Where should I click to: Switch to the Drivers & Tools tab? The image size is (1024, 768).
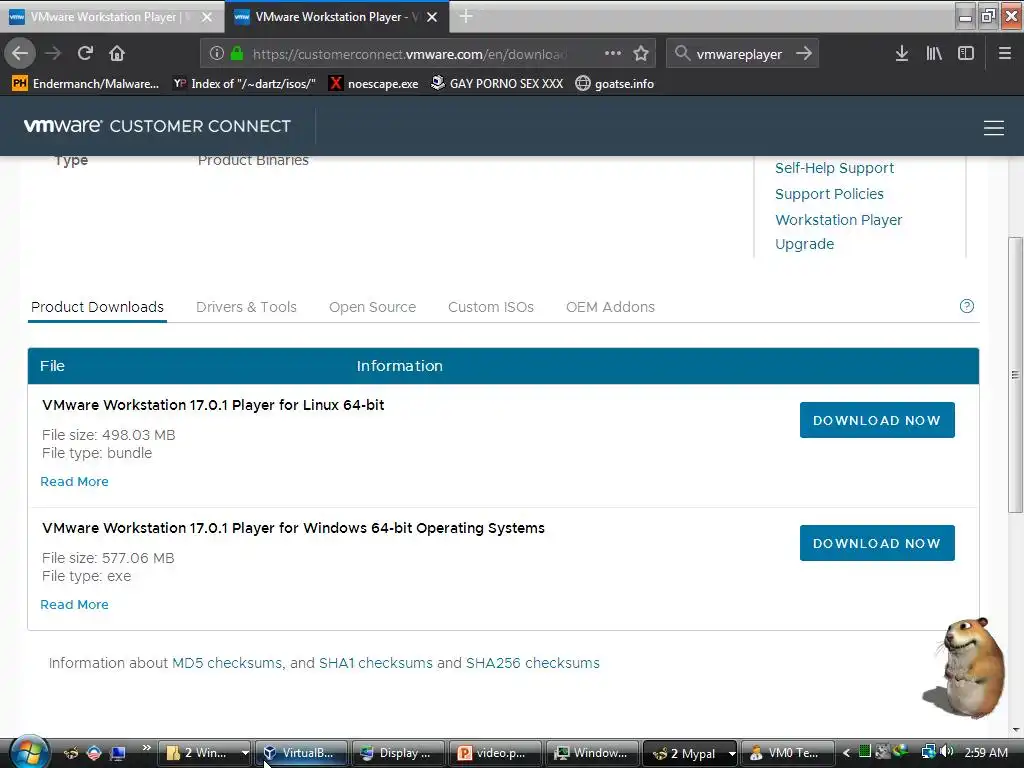[x=246, y=307]
